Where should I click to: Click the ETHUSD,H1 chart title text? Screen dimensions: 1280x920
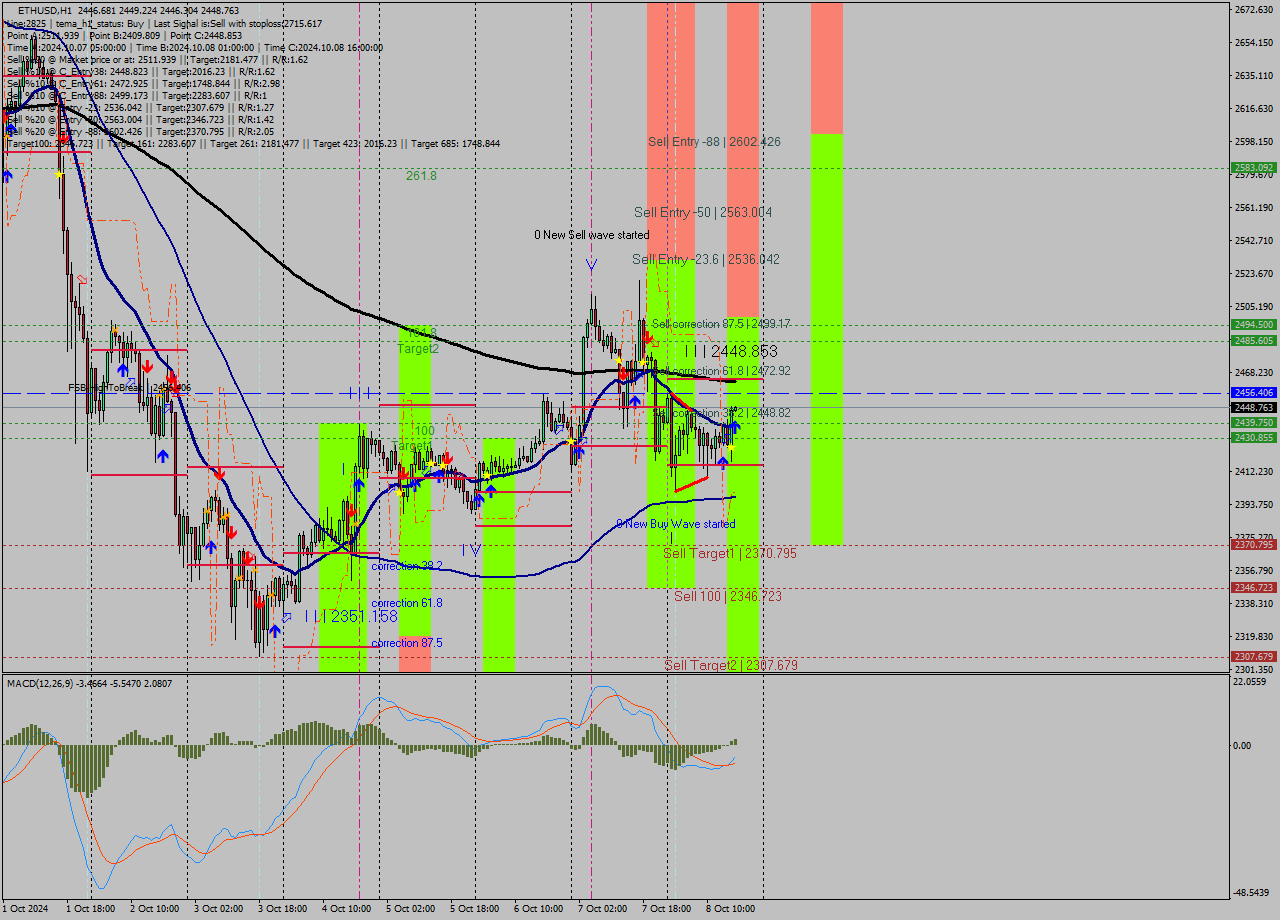pyautogui.click(x=45, y=10)
